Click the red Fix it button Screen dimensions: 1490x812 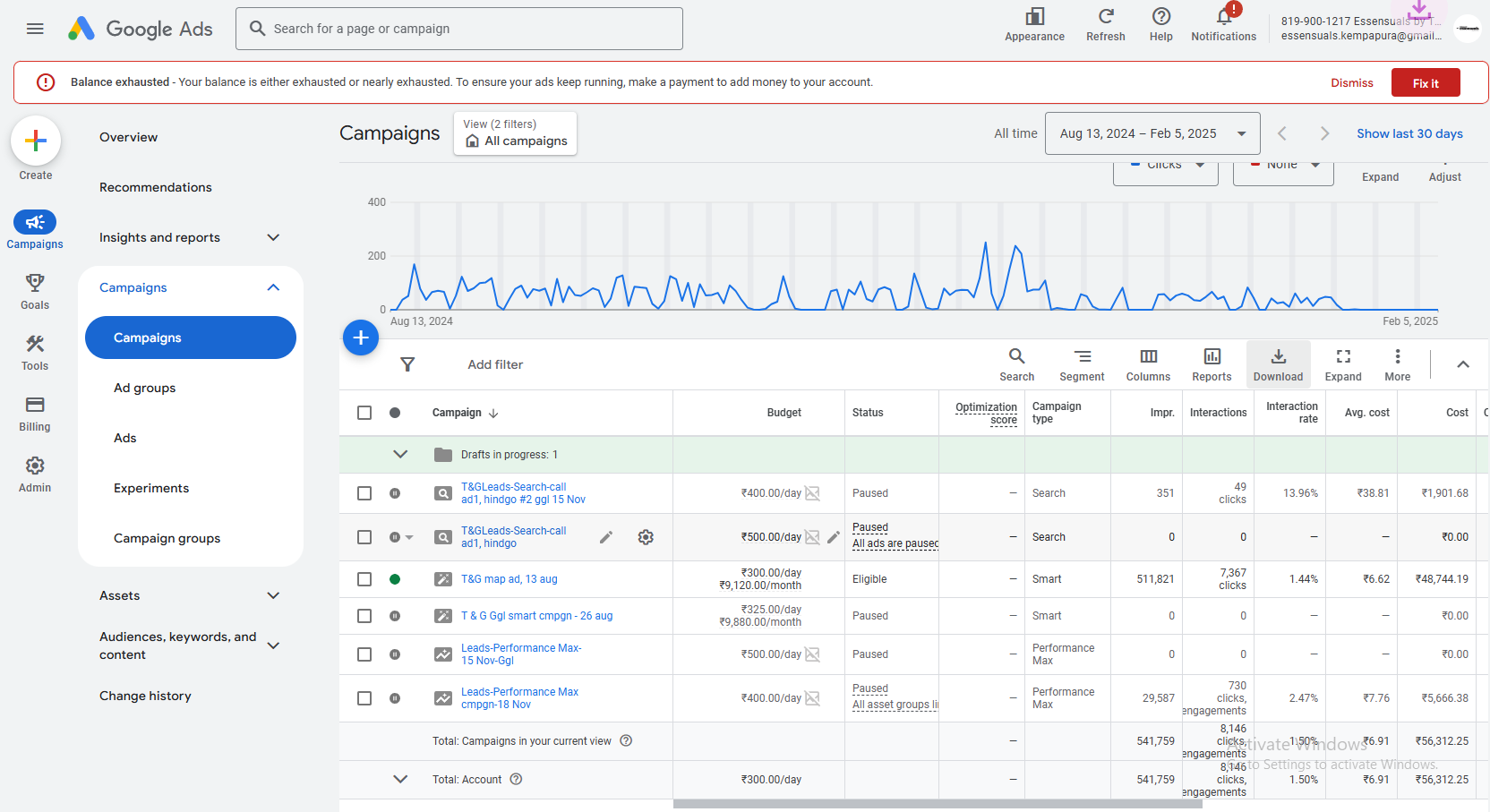coord(1426,82)
